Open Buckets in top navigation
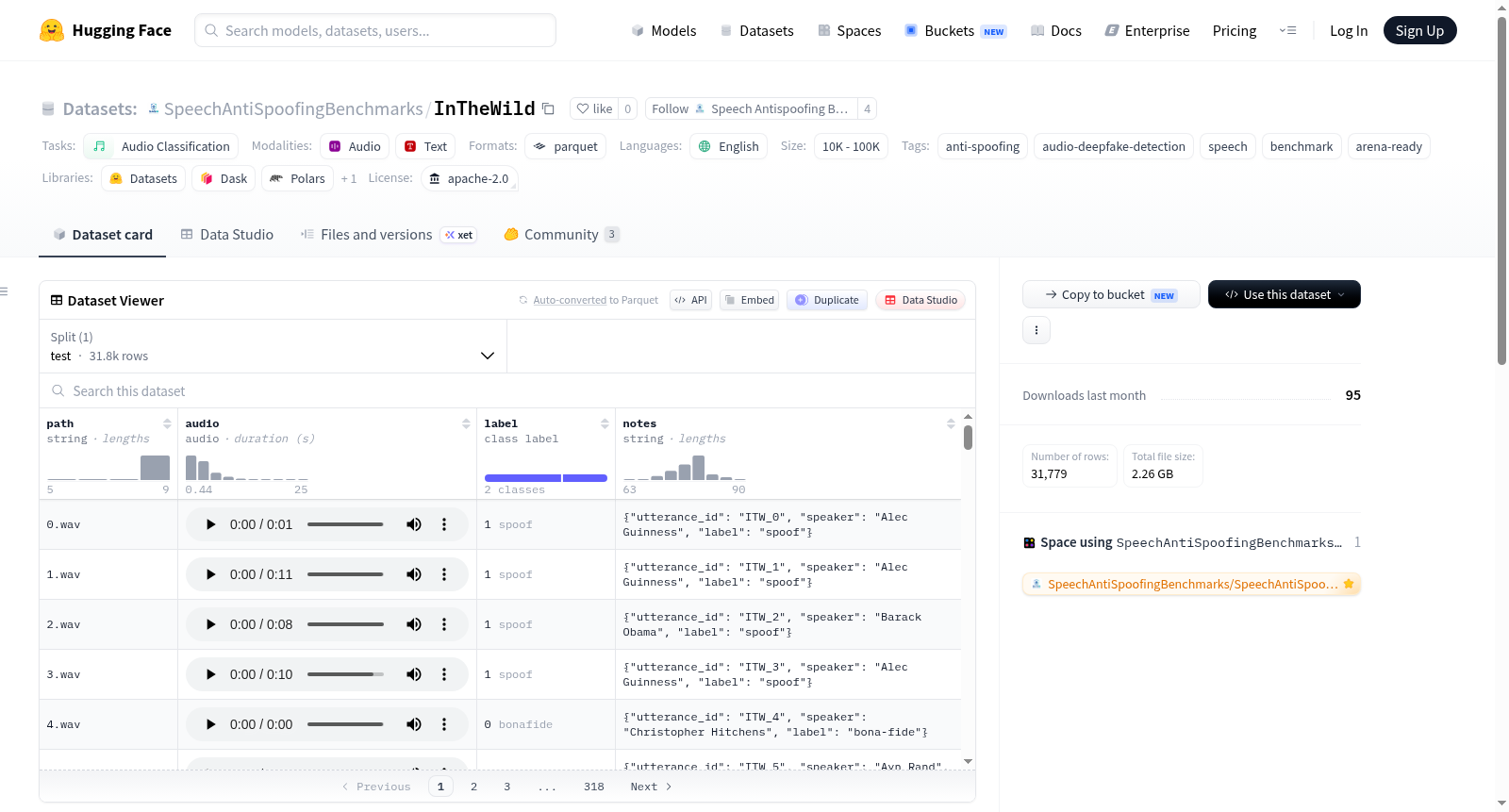The image size is (1509, 812). pos(955,31)
